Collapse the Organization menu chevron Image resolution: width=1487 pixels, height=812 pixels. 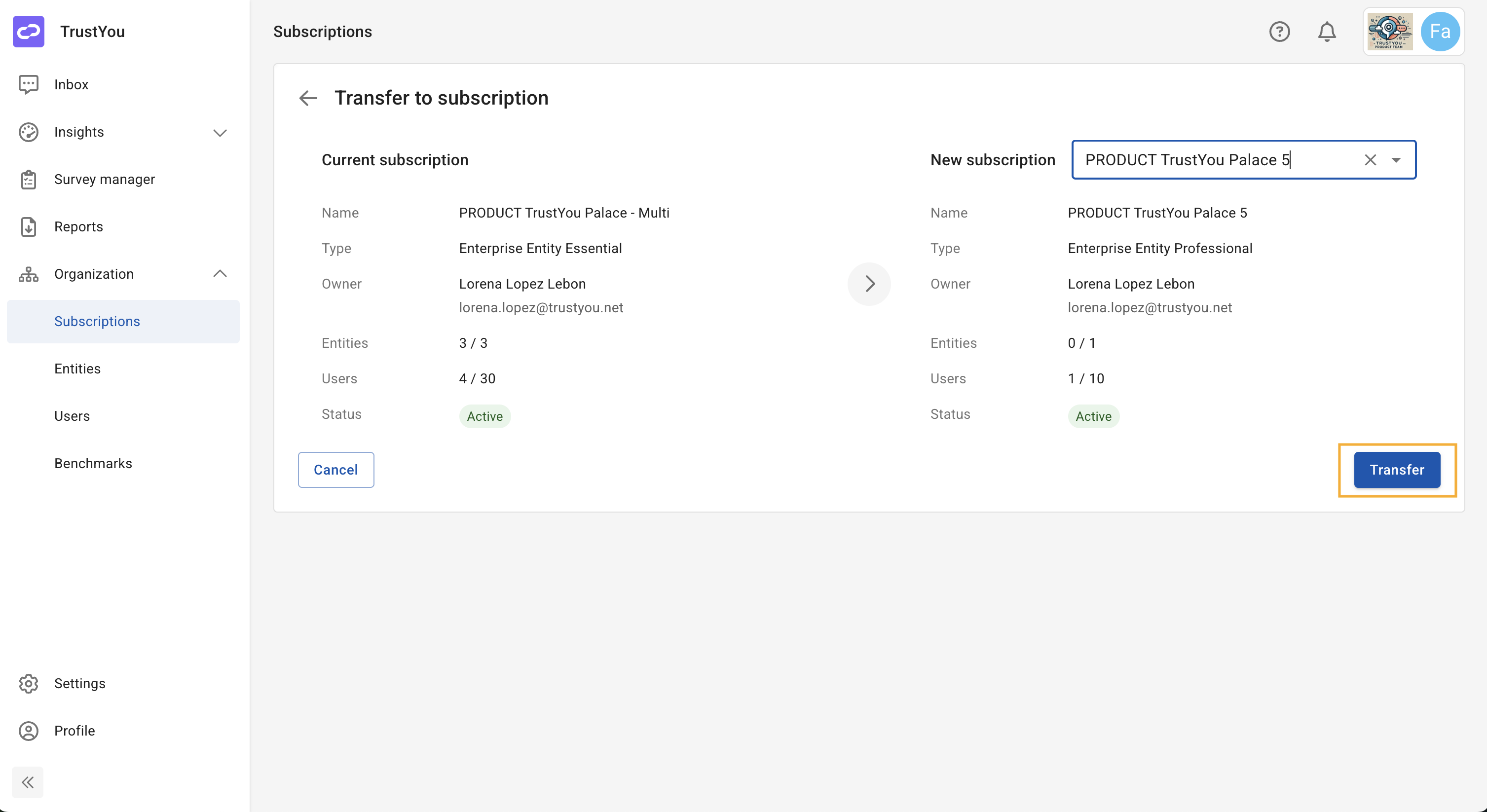pos(220,274)
